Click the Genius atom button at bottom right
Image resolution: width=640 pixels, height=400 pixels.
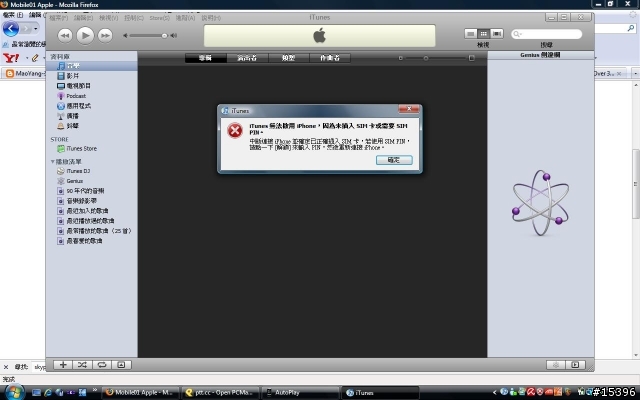click(556, 365)
